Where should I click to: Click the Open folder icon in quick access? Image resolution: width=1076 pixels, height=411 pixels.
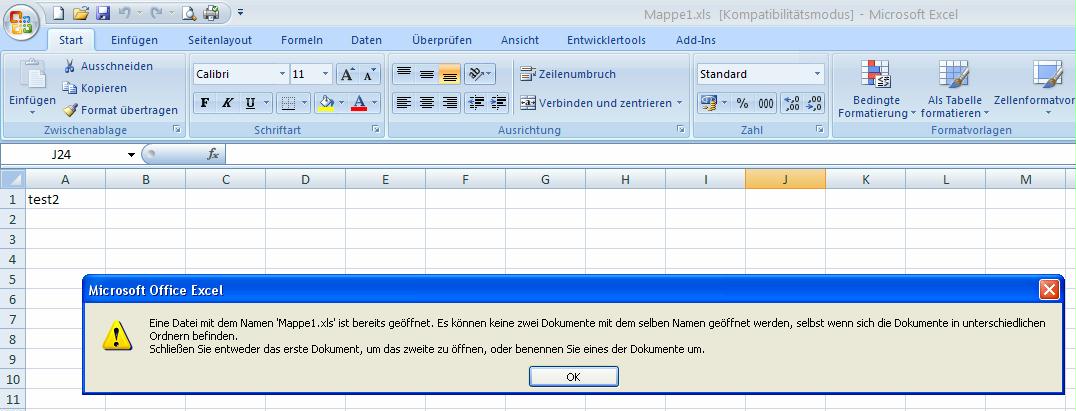[80, 12]
